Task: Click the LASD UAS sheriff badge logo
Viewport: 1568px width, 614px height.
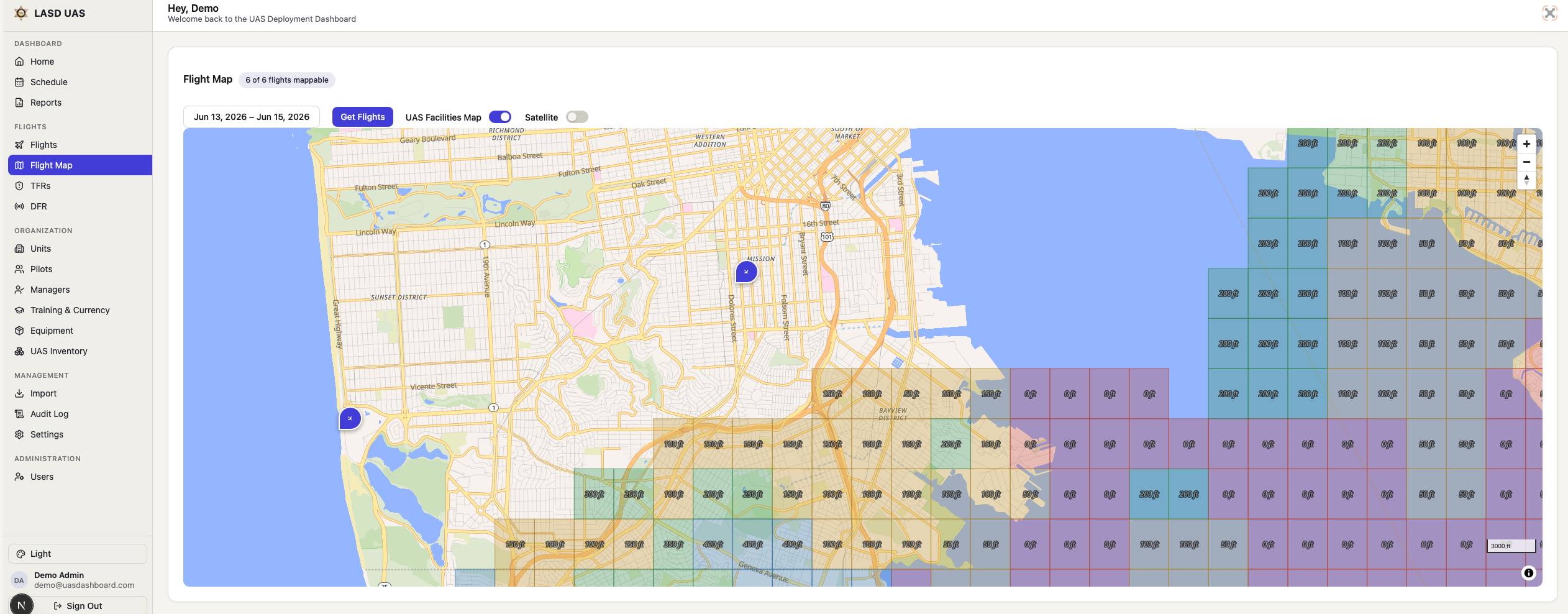Action: pyautogui.click(x=21, y=13)
